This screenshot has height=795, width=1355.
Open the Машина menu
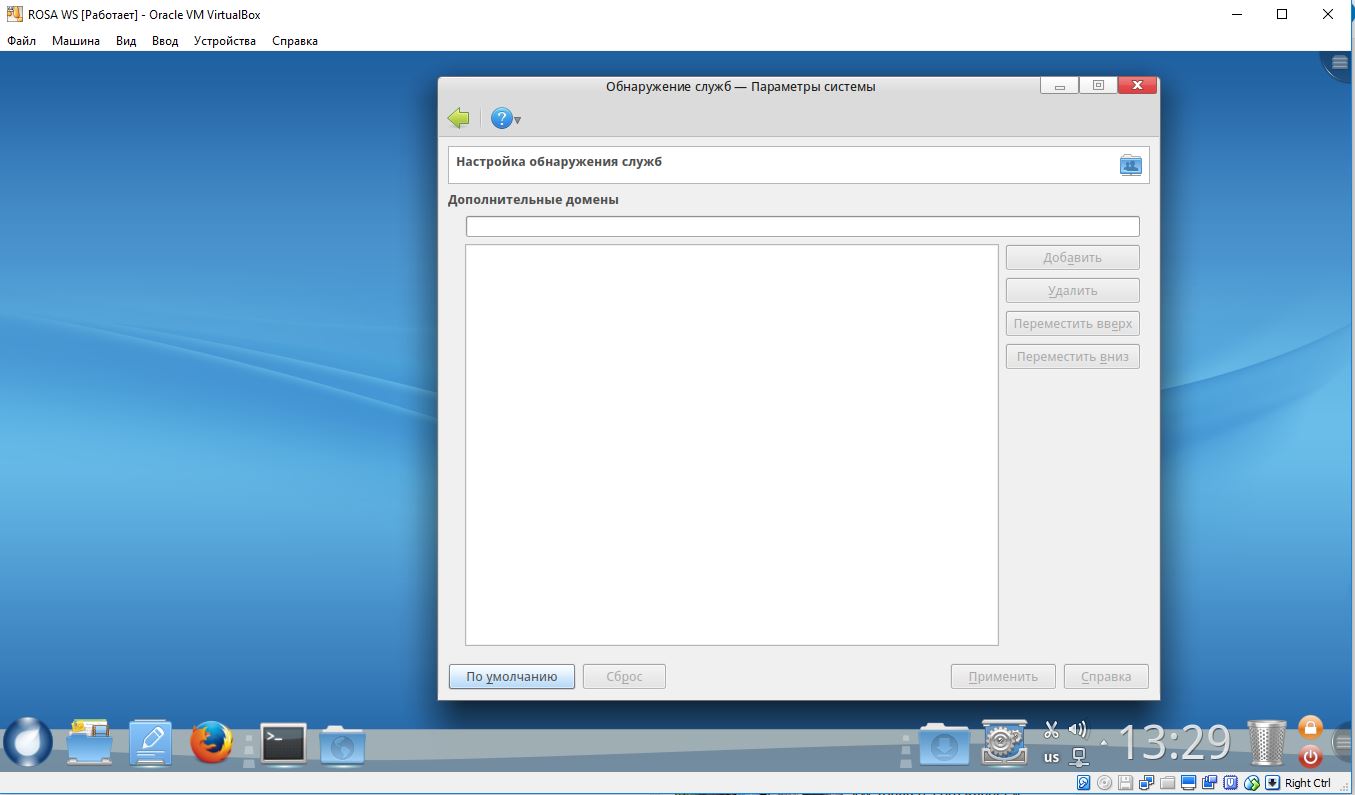tap(76, 41)
